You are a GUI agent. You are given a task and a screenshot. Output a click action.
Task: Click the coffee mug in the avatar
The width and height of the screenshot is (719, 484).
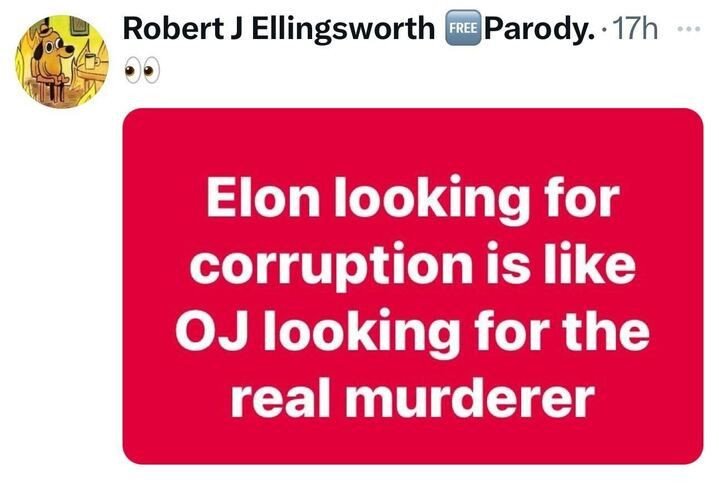[x=90, y=60]
